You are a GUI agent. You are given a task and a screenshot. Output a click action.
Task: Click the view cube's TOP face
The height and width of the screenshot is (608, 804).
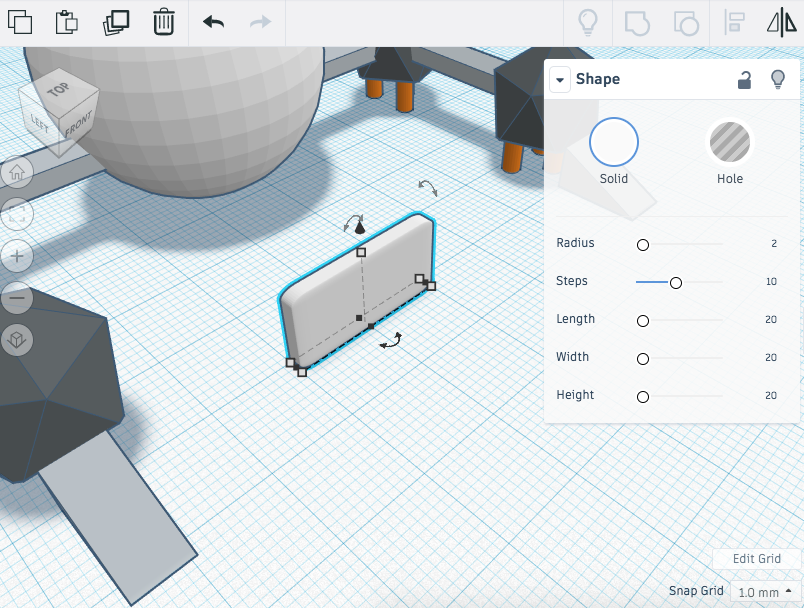(59, 90)
